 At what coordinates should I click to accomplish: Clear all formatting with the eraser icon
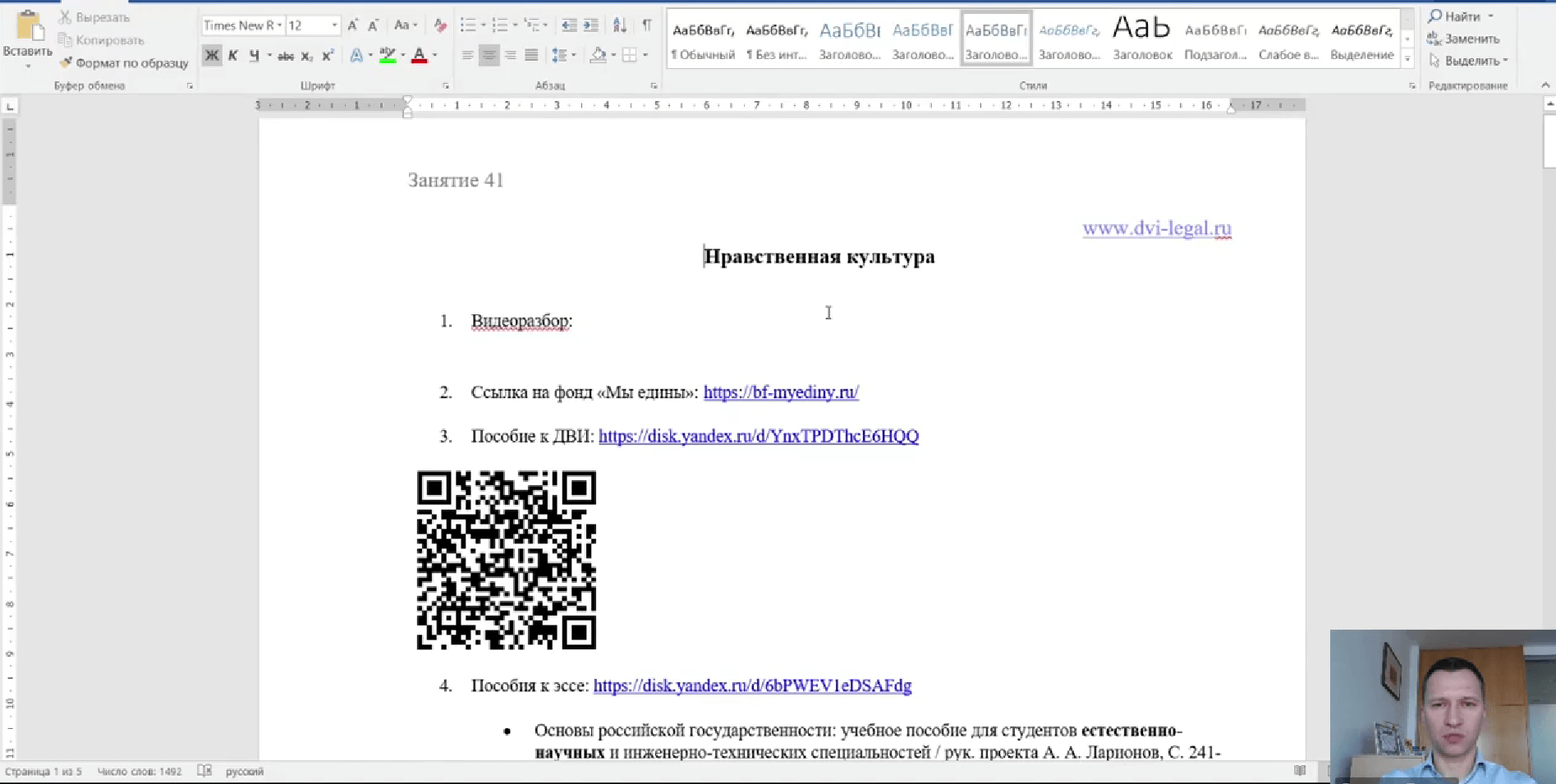pos(440,25)
